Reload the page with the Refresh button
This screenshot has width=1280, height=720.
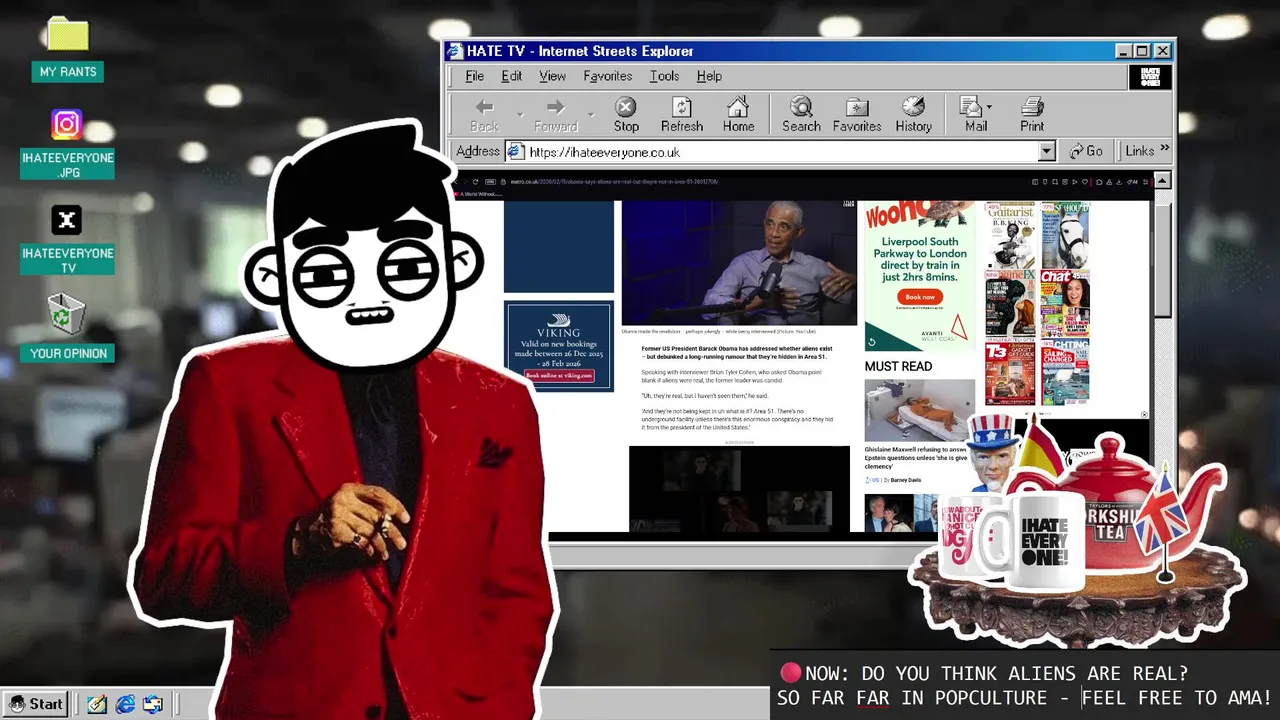pyautogui.click(x=682, y=115)
